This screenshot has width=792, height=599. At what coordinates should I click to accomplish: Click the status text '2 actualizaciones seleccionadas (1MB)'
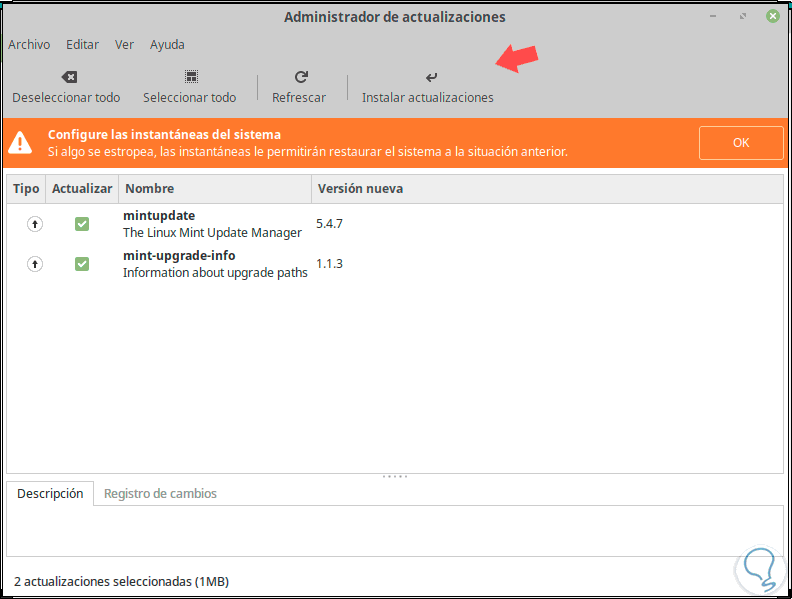[x=121, y=582]
